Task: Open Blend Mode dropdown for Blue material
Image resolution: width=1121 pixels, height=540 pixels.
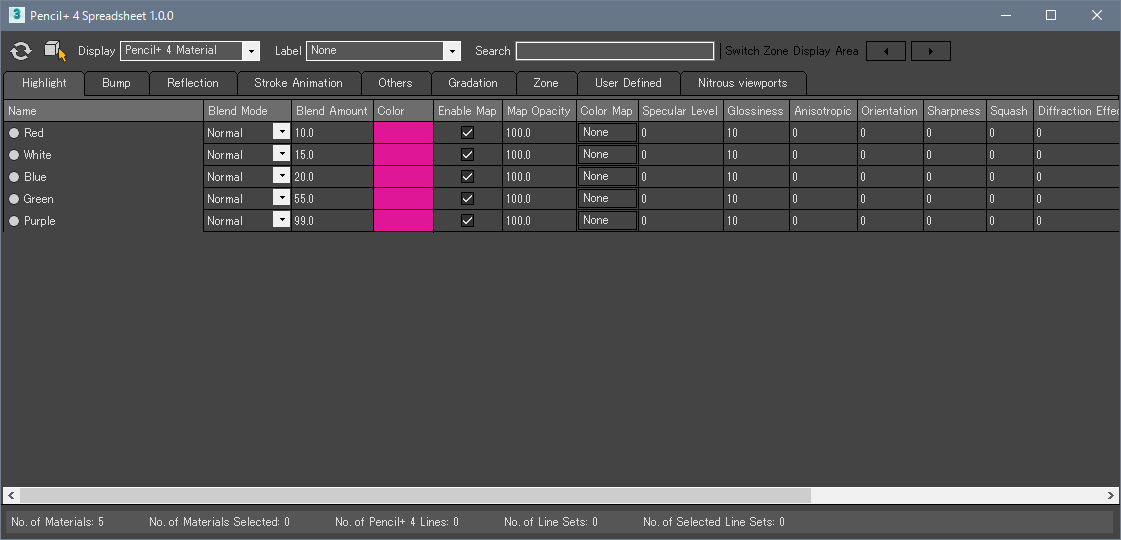Action: coord(281,177)
